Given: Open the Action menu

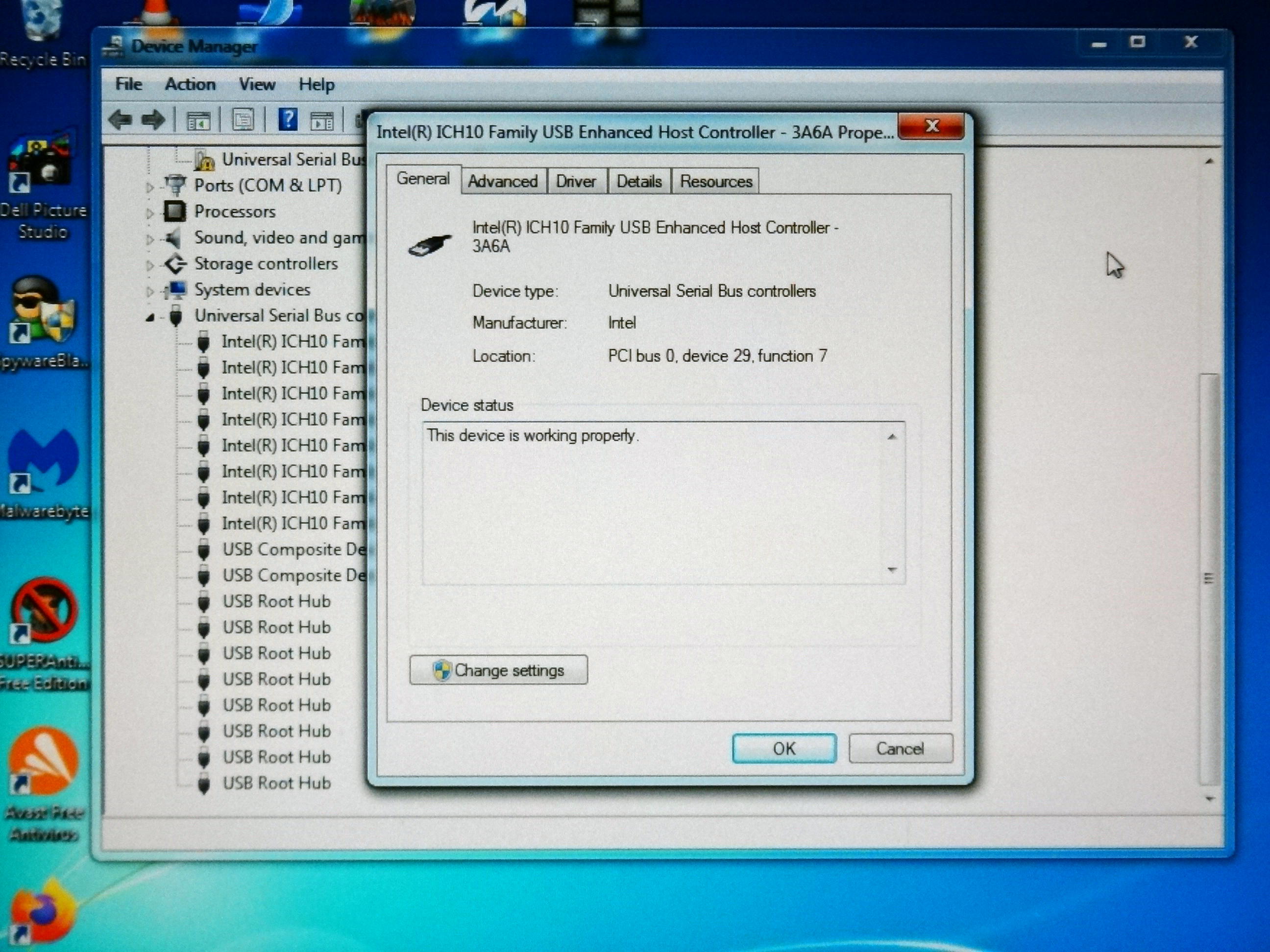Looking at the screenshot, I should [190, 84].
